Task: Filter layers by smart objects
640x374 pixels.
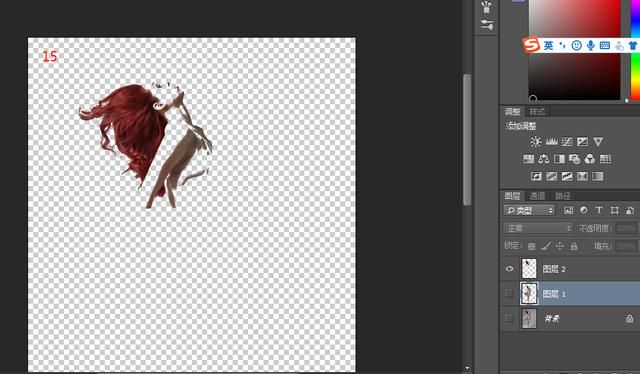Action: 630,210
